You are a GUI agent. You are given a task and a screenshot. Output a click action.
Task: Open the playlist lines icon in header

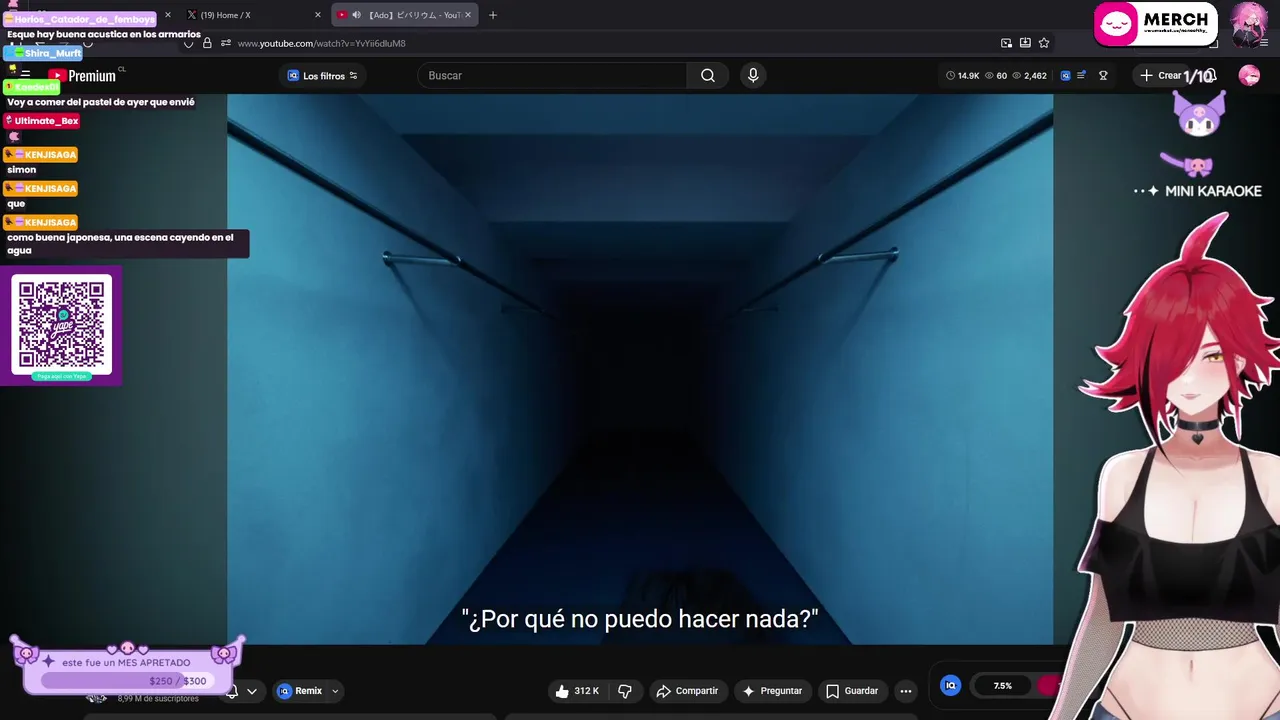click(1081, 76)
